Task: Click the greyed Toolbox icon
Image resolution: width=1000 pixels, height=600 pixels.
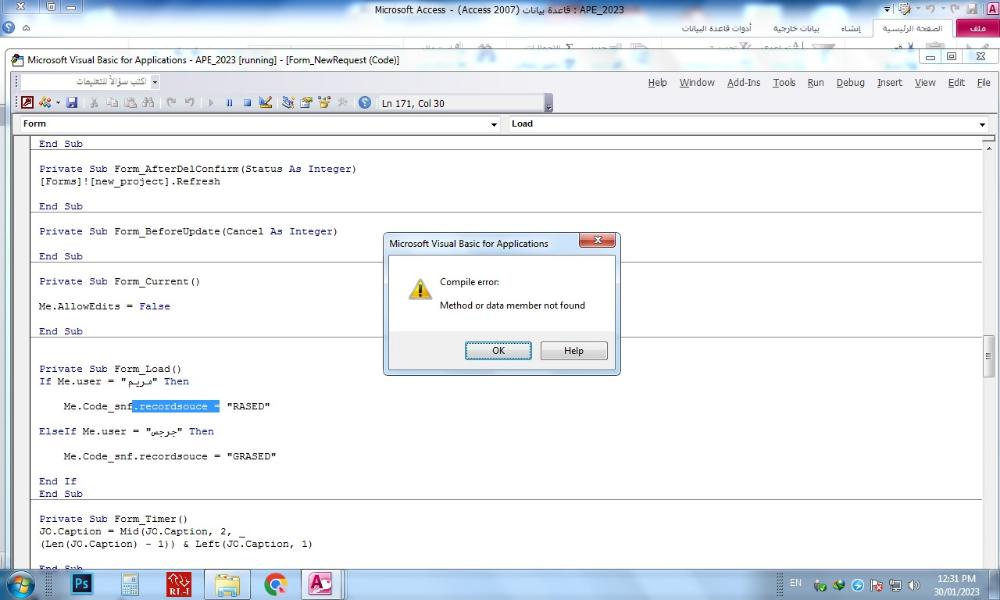Action: pyautogui.click(x=342, y=103)
